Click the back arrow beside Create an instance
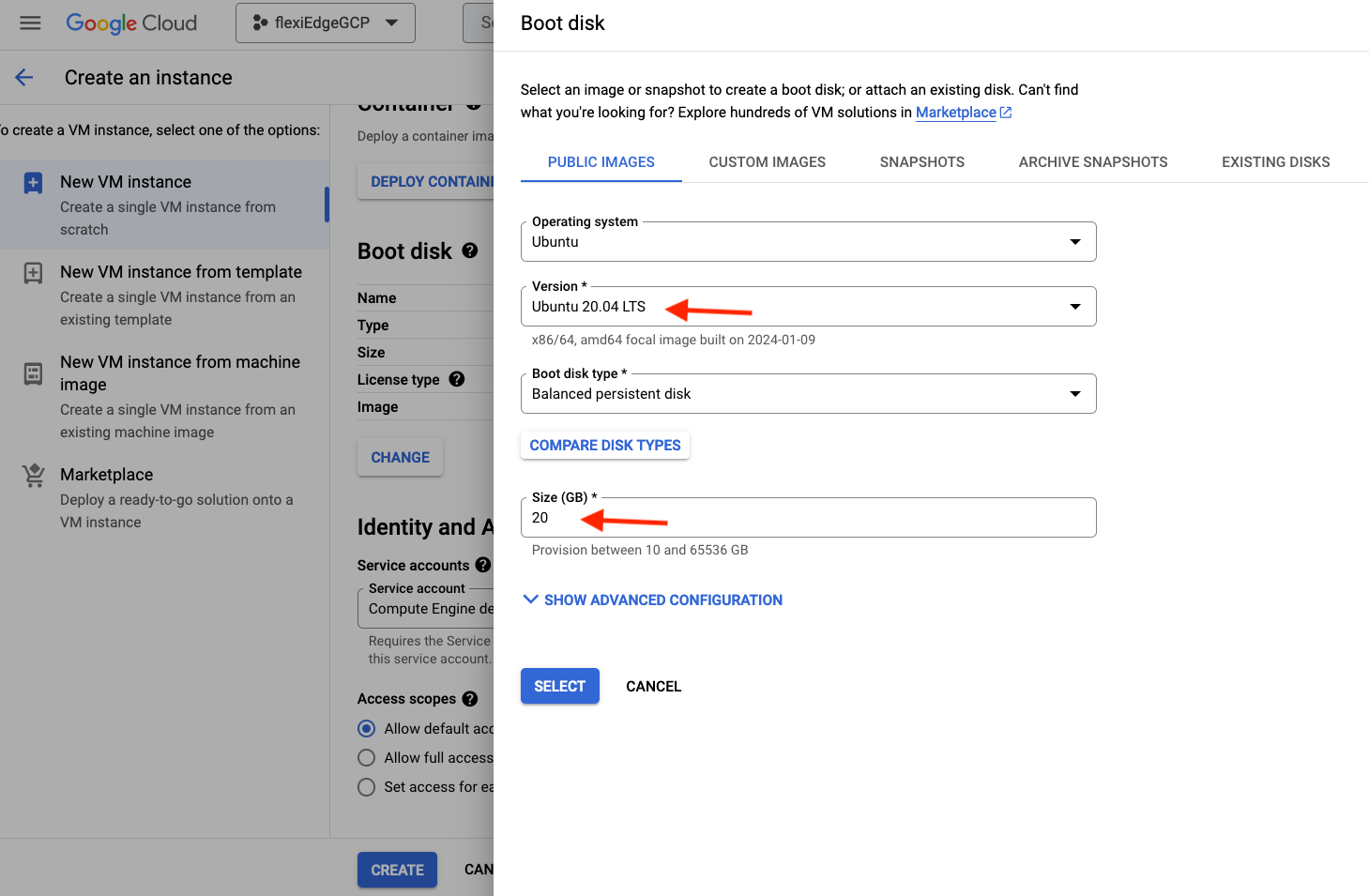This screenshot has height=896, width=1369. click(x=24, y=78)
